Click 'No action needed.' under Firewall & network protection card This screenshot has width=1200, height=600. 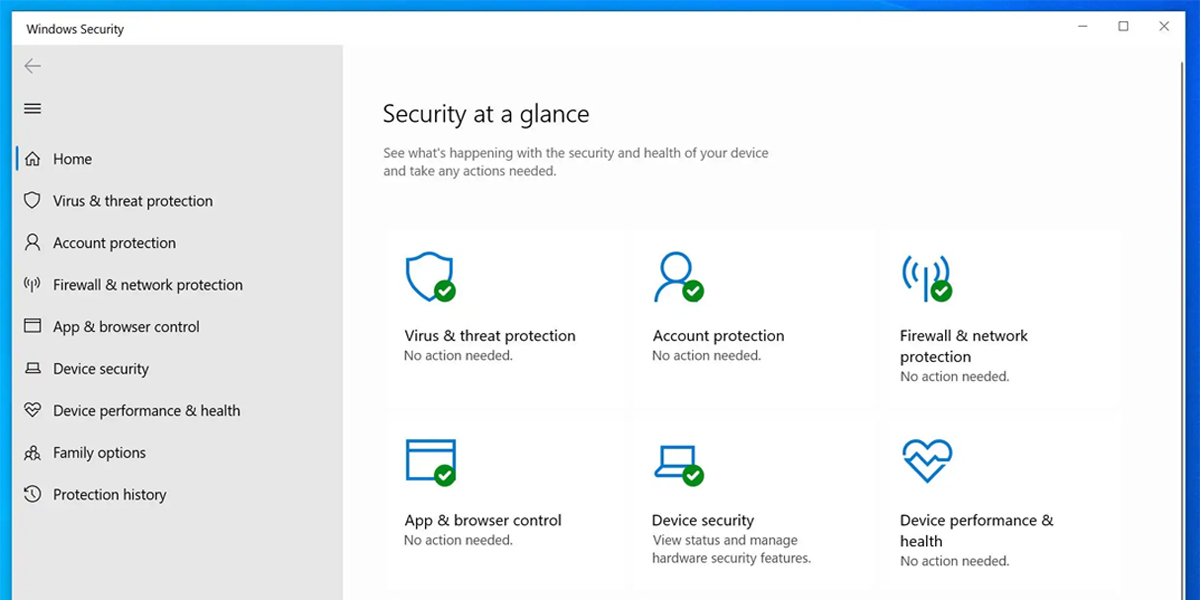(955, 377)
